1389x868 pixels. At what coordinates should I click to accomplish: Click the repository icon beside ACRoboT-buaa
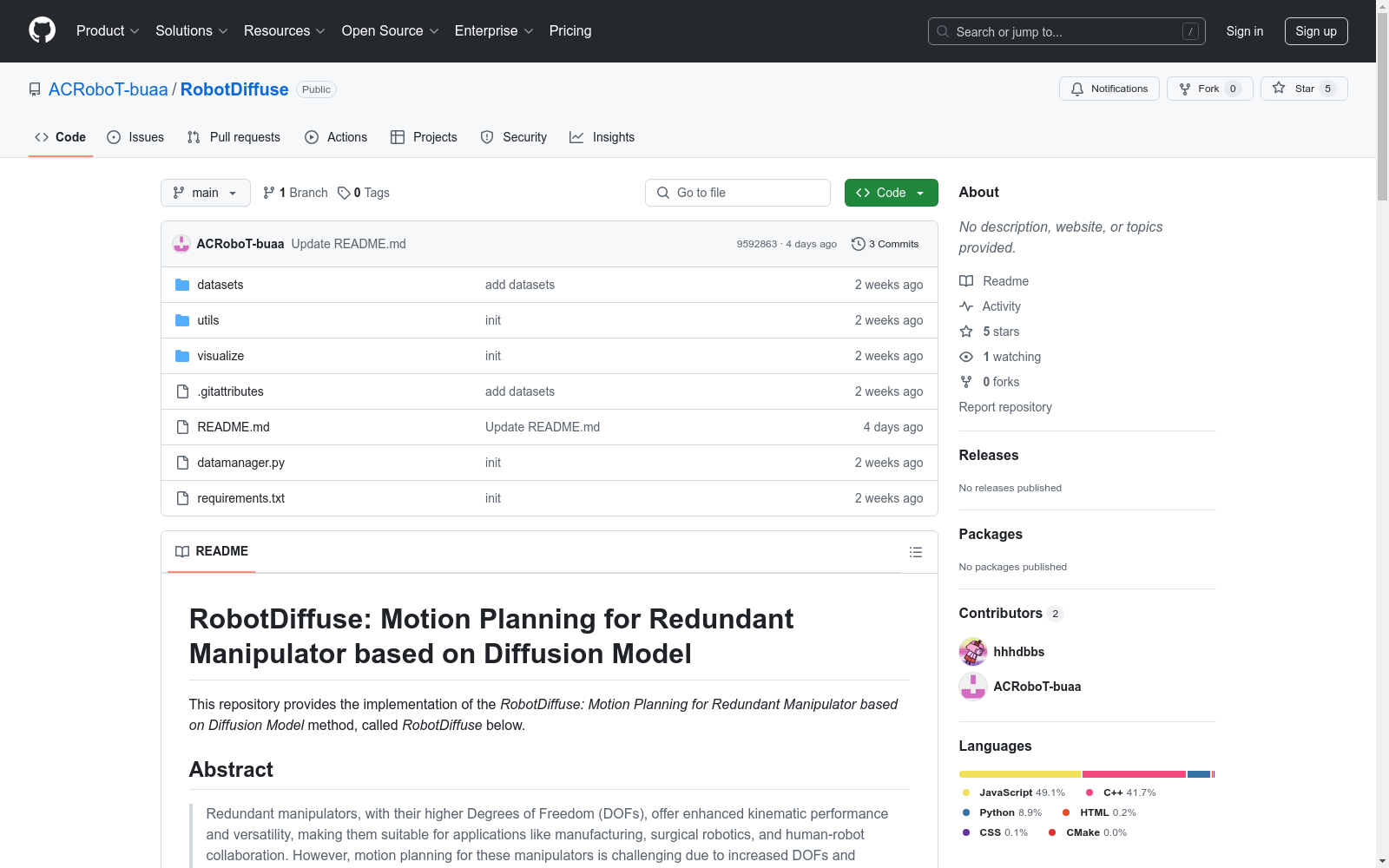(x=35, y=89)
